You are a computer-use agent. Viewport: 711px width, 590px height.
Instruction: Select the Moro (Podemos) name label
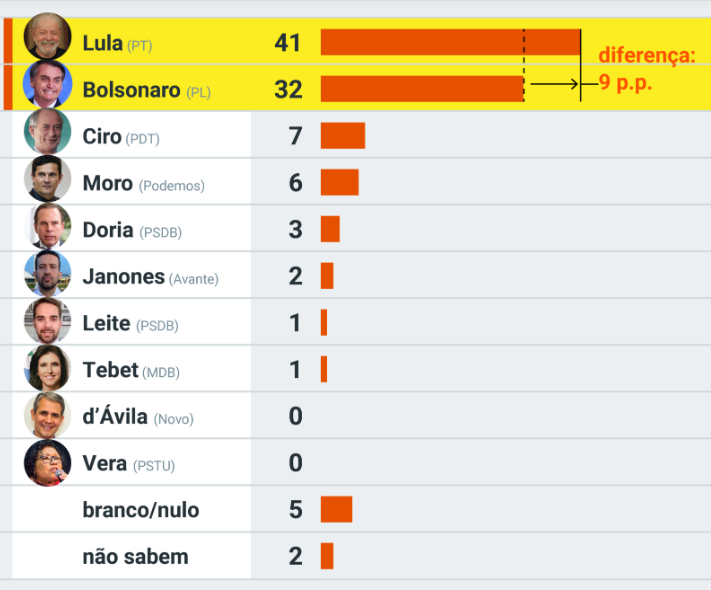pos(143,184)
